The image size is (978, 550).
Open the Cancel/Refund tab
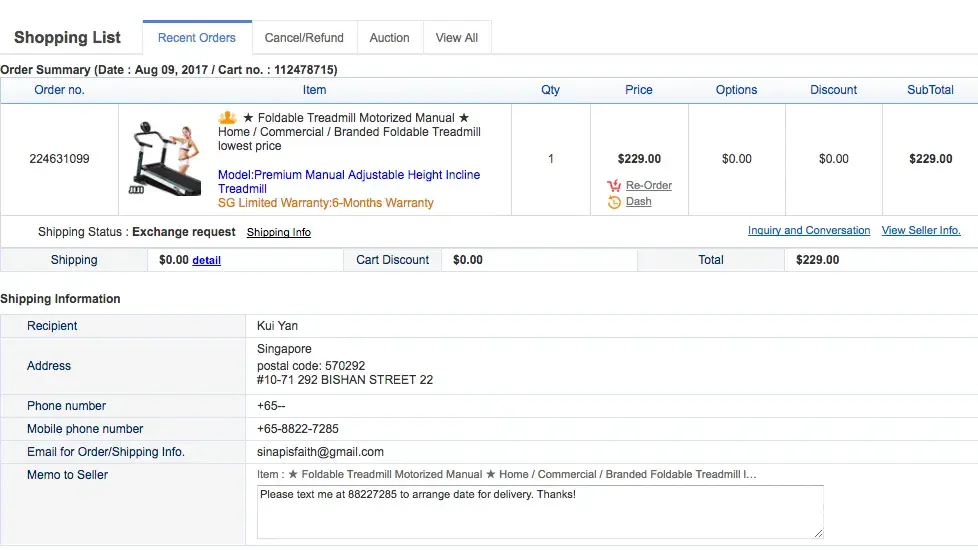click(x=304, y=38)
